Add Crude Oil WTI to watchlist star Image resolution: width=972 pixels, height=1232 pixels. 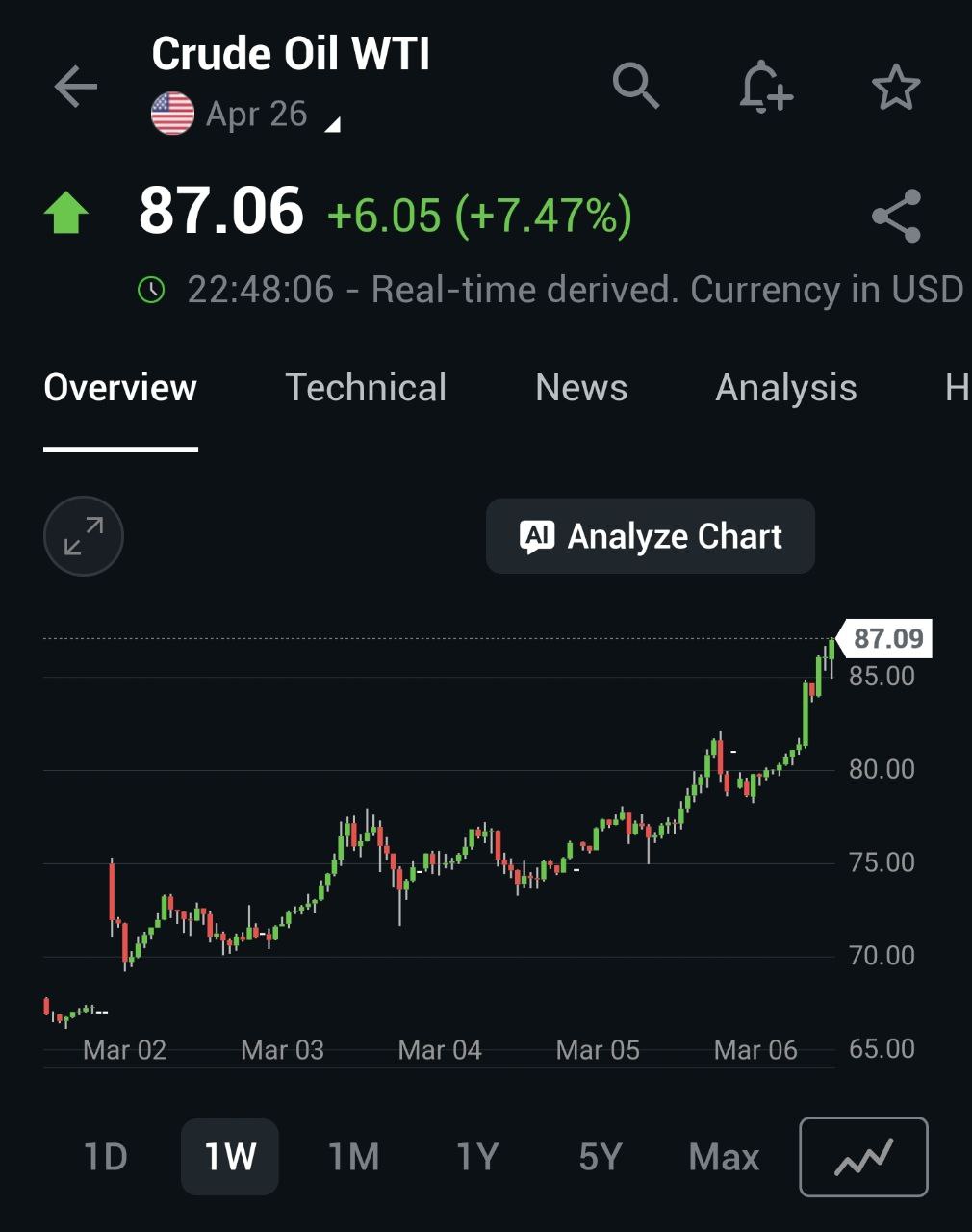click(x=896, y=88)
